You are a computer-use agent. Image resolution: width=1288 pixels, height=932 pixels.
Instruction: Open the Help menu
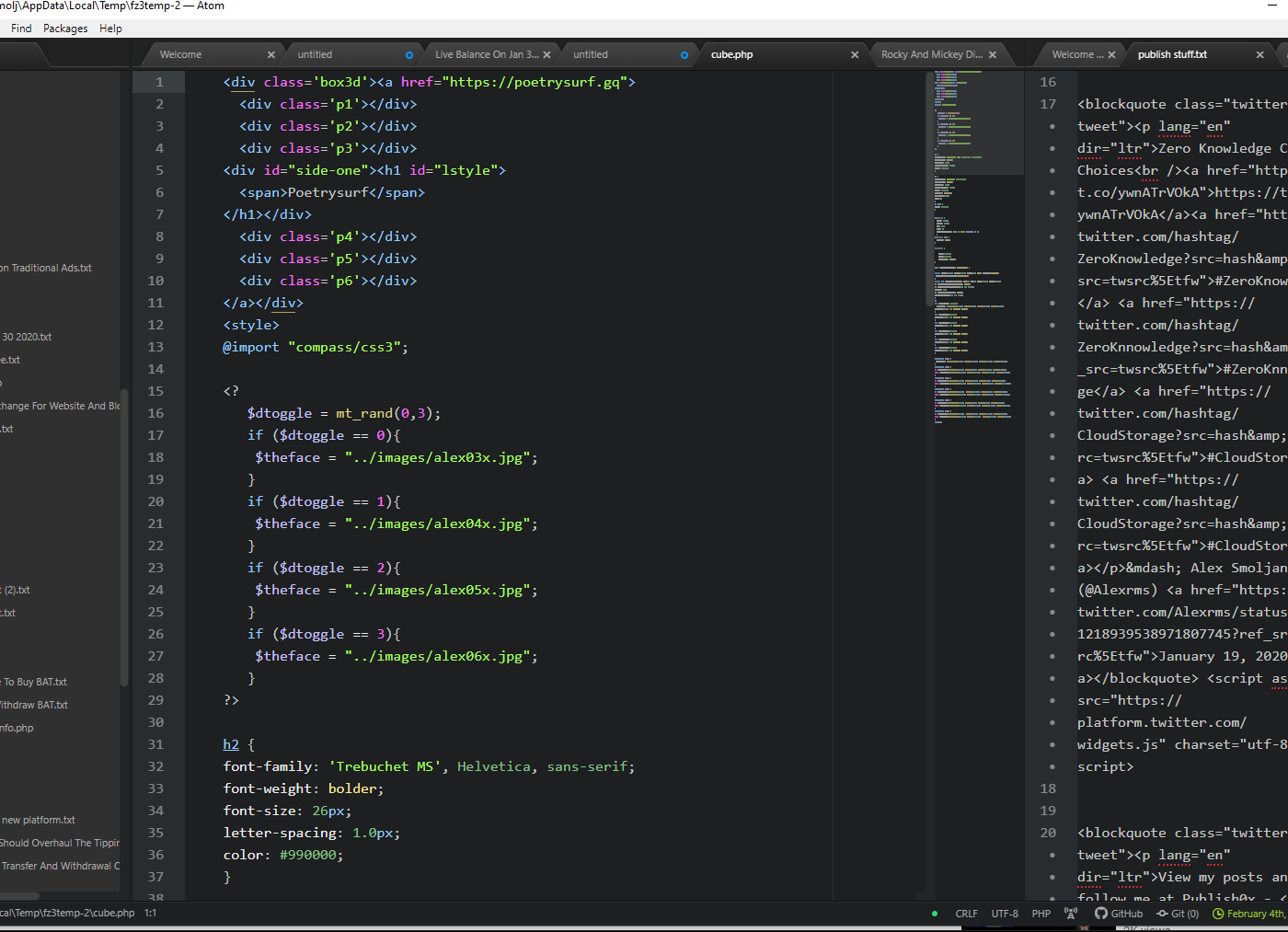(110, 29)
